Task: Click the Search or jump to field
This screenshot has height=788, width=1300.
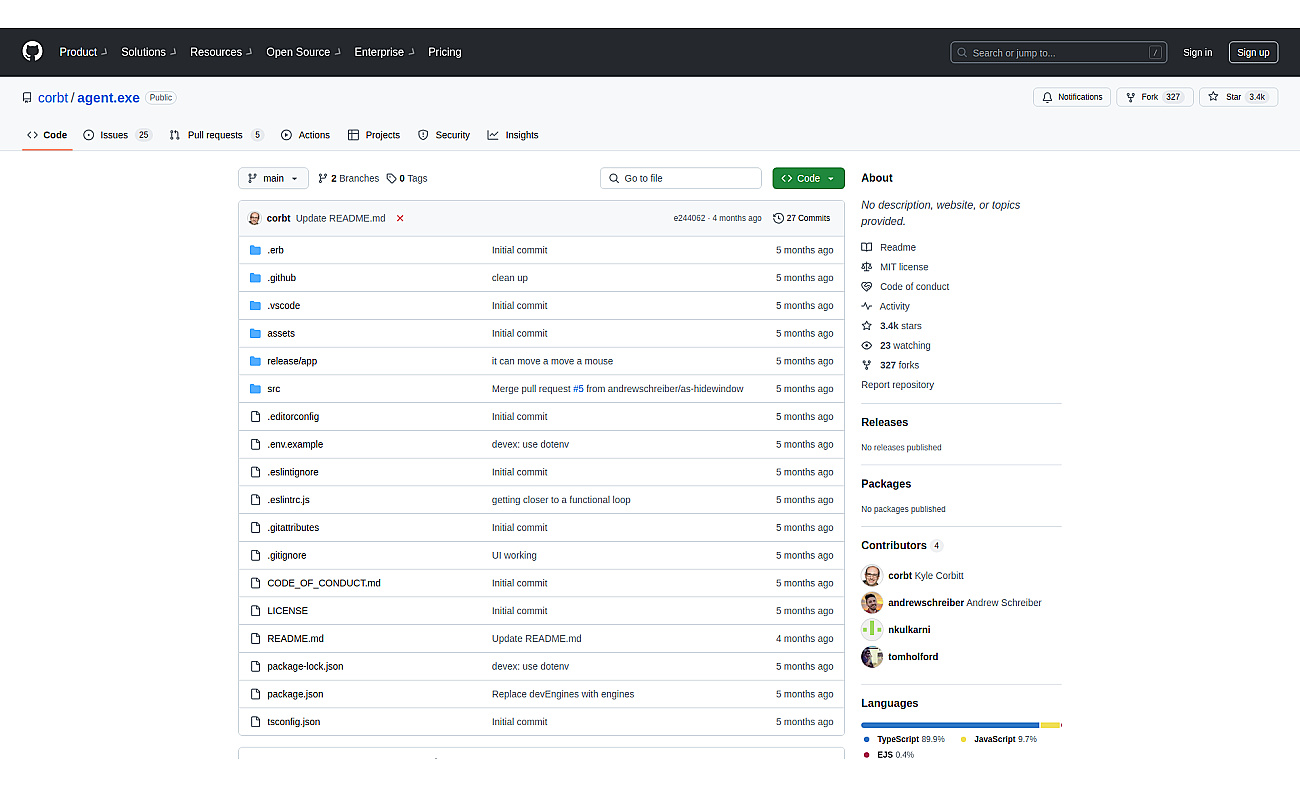Action: pyautogui.click(x=1058, y=53)
